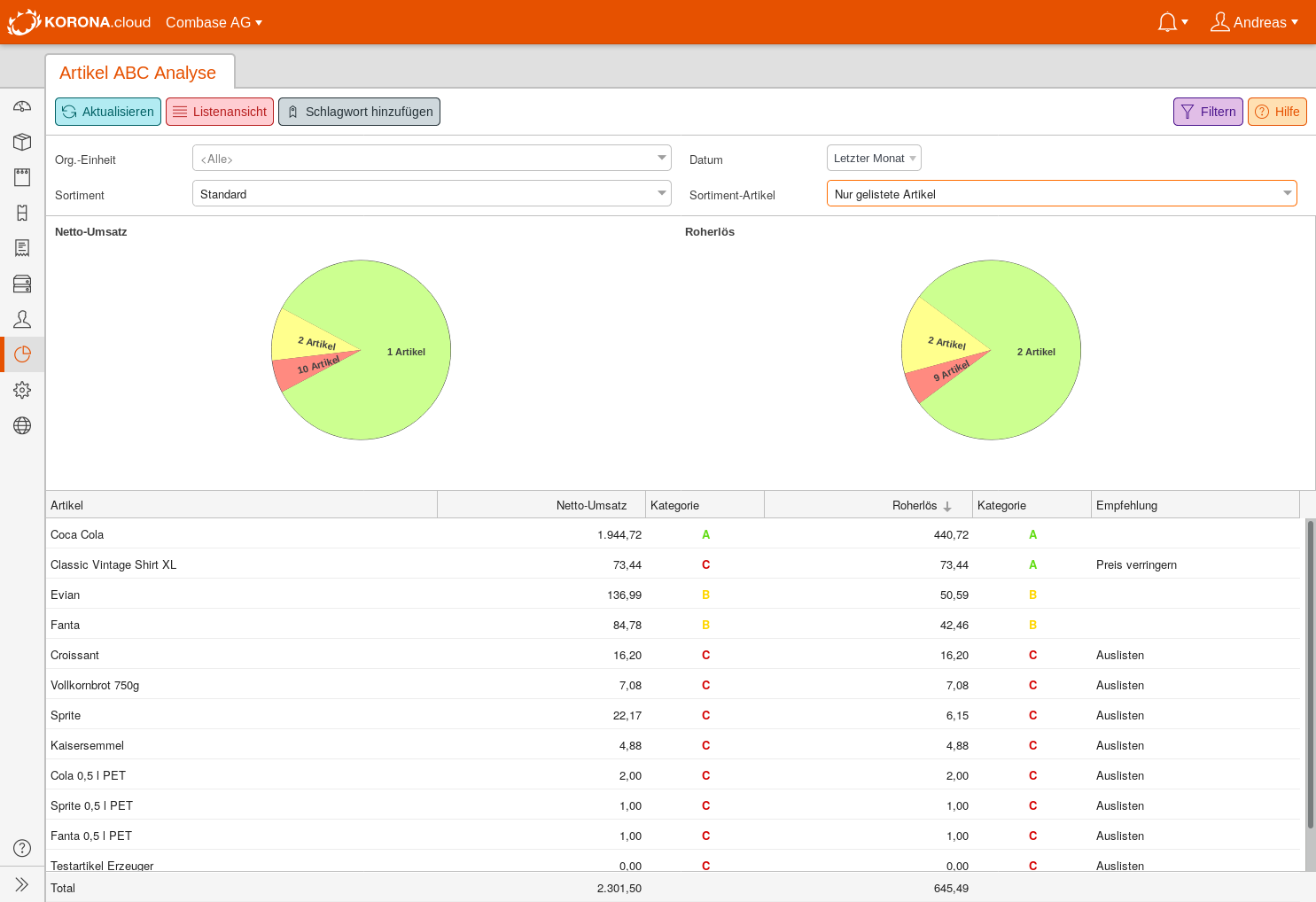The width and height of the screenshot is (1316, 902).
Task: Select the Artikel ABC Analyse tab
Action: 138,73
